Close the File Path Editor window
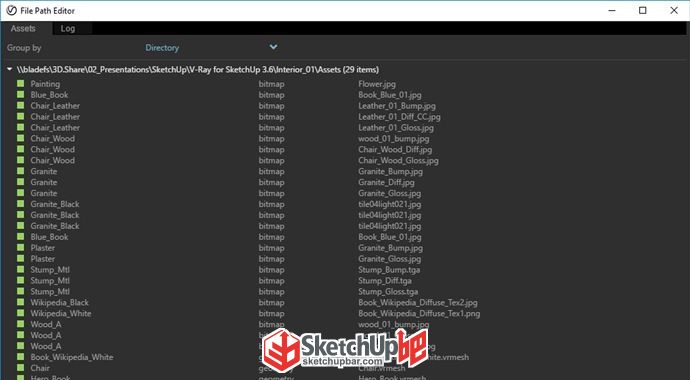This screenshot has width=690, height=380. coord(674,10)
